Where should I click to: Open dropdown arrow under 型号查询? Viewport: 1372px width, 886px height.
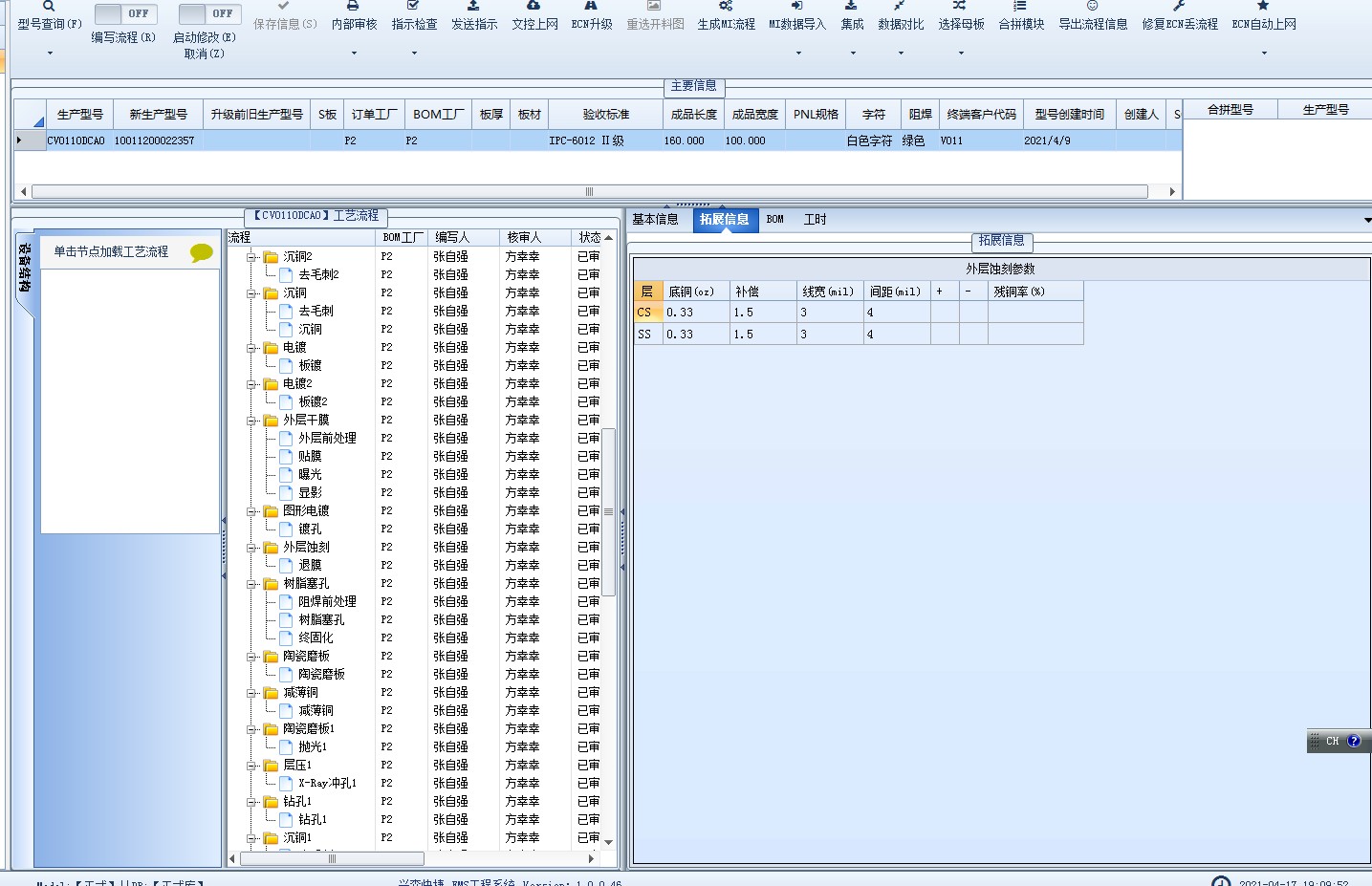click(50, 54)
